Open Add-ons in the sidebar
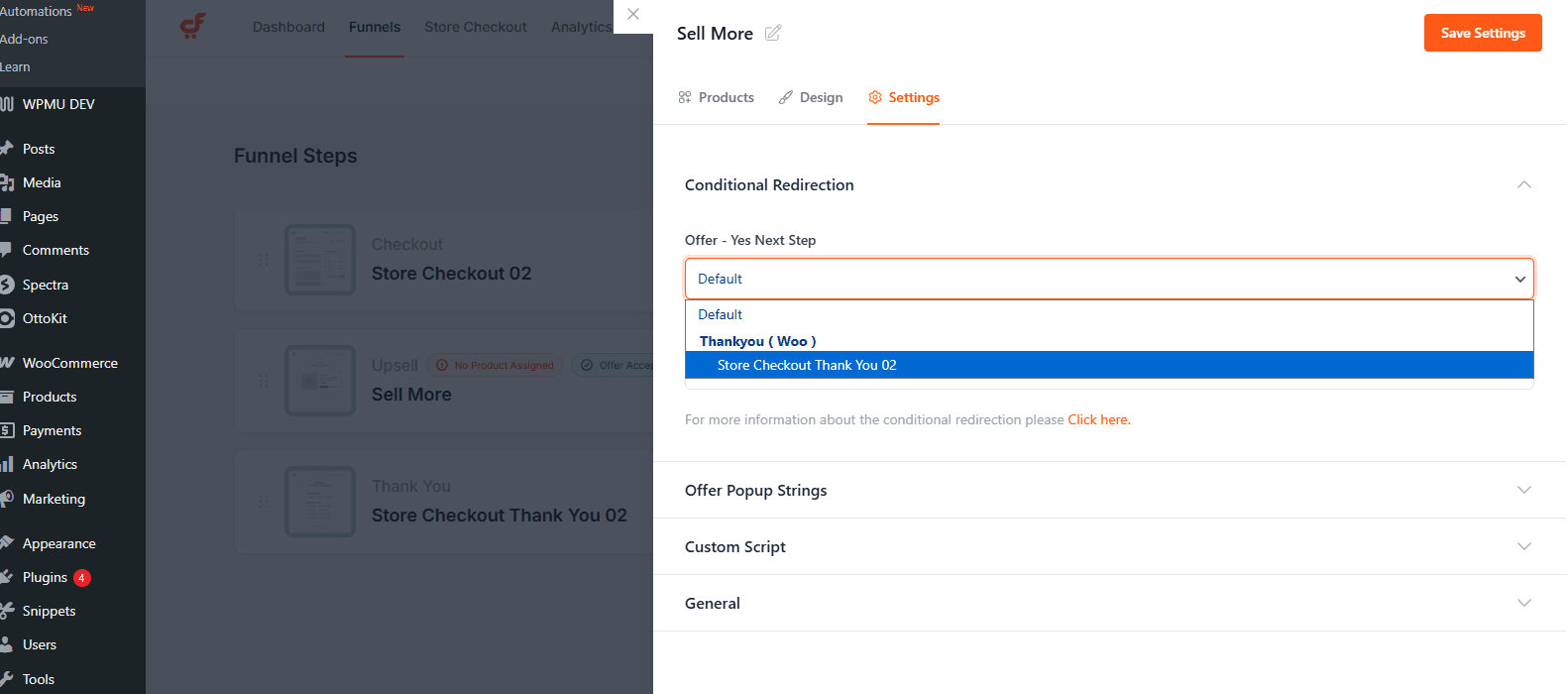The height and width of the screenshot is (694, 1568). click(24, 39)
